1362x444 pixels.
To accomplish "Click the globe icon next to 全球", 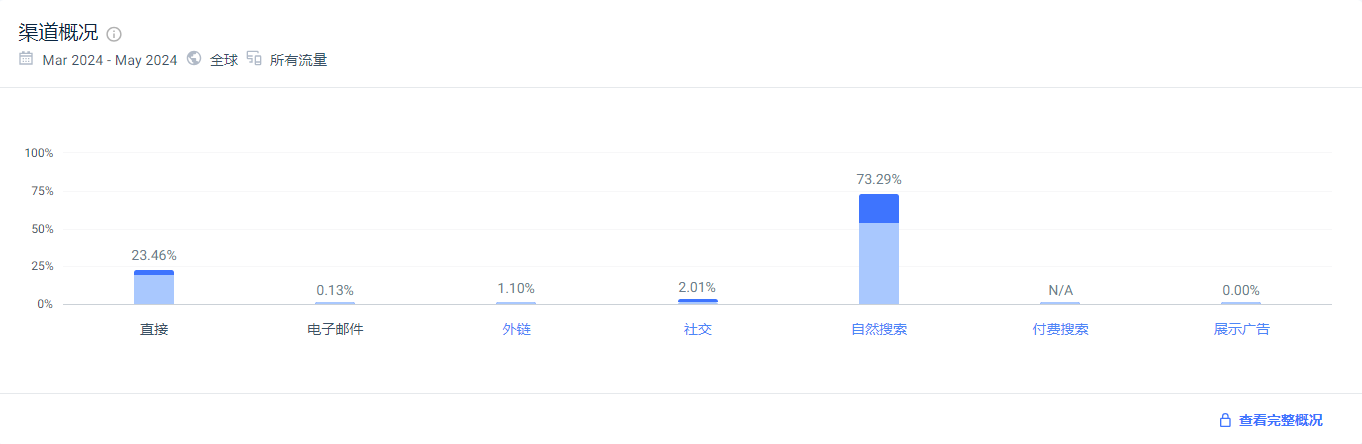I will [x=194, y=59].
